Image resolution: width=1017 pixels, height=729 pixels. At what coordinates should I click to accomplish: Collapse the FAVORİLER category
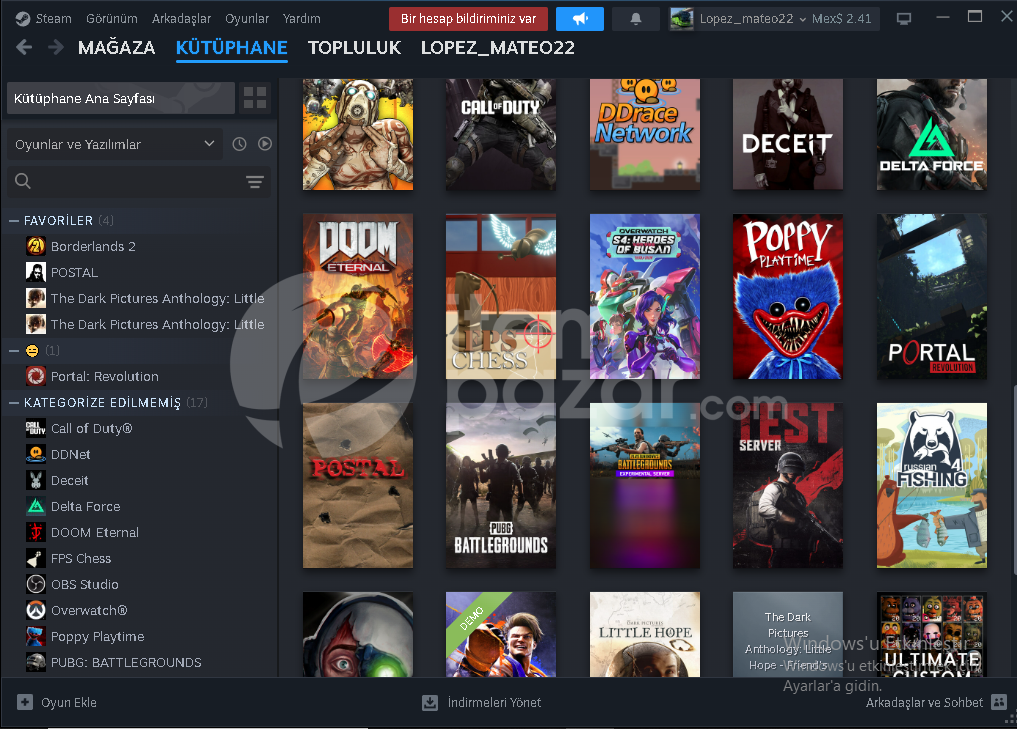14,221
